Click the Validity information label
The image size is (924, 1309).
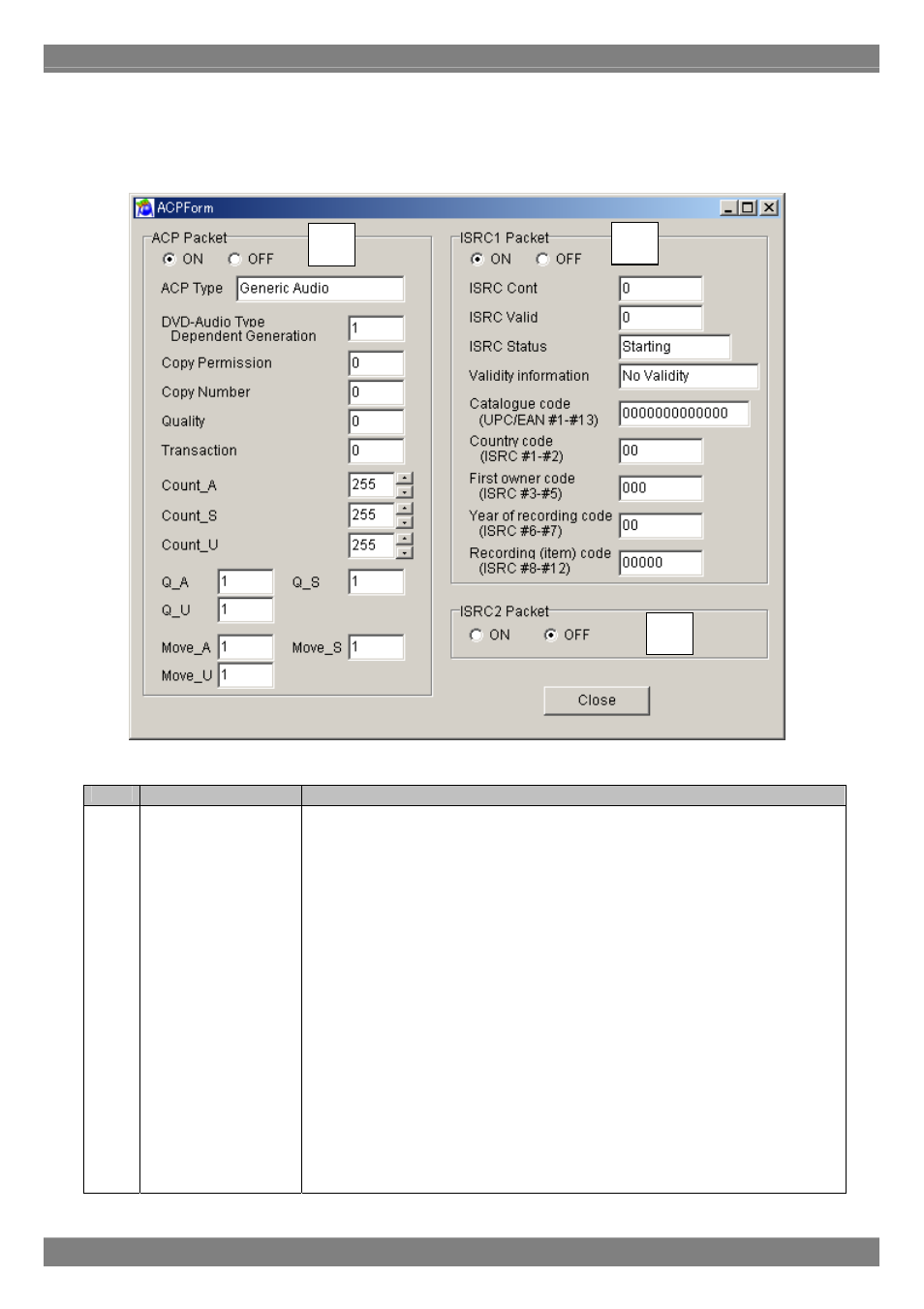[529, 376]
